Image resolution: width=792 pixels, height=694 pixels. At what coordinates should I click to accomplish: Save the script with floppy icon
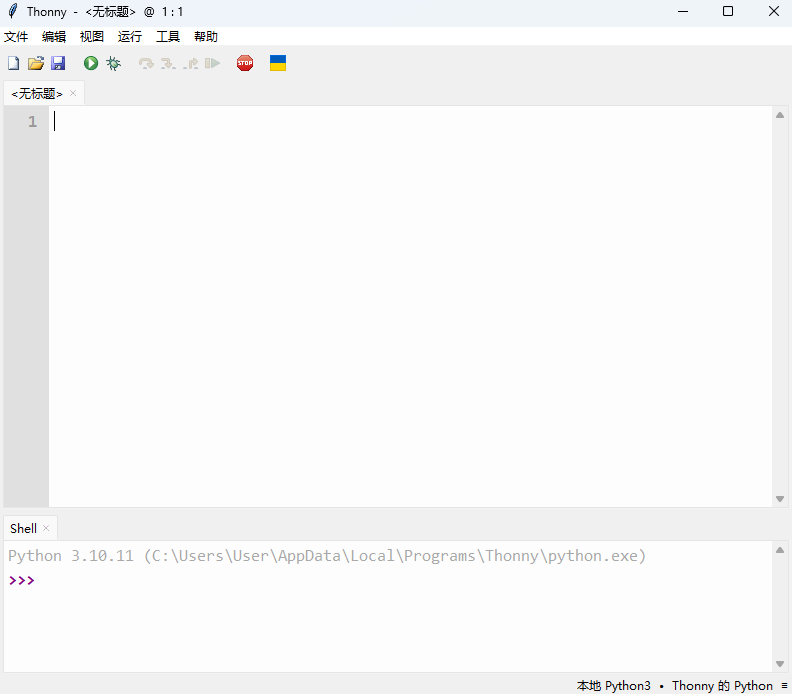point(58,63)
